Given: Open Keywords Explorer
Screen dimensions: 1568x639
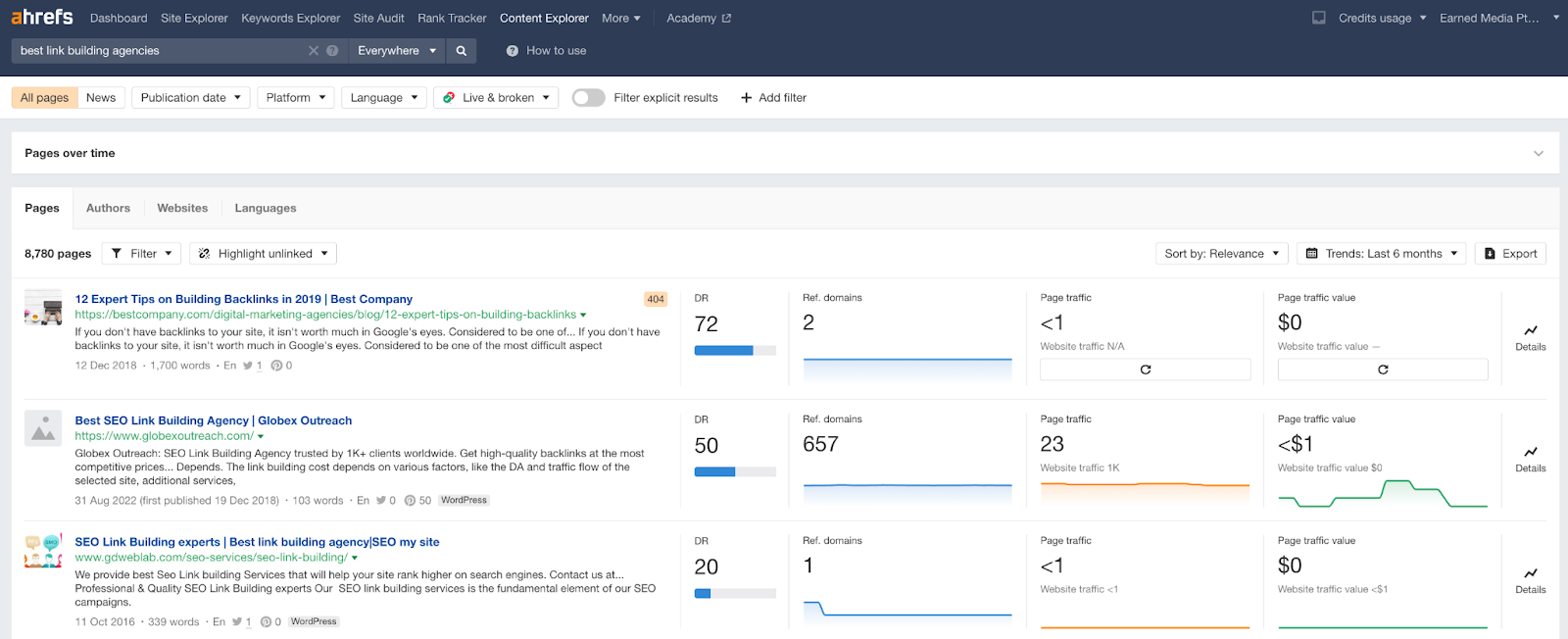Looking at the screenshot, I should [290, 19].
